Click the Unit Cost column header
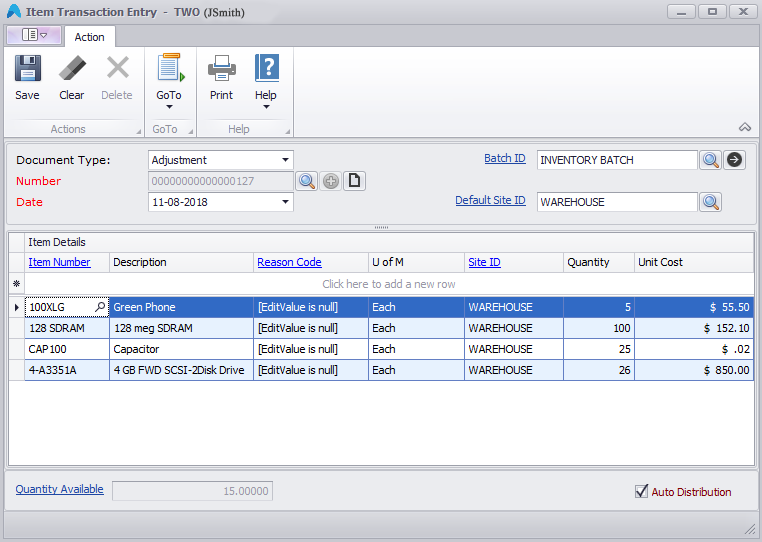The image size is (762, 542). (x=694, y=262)
